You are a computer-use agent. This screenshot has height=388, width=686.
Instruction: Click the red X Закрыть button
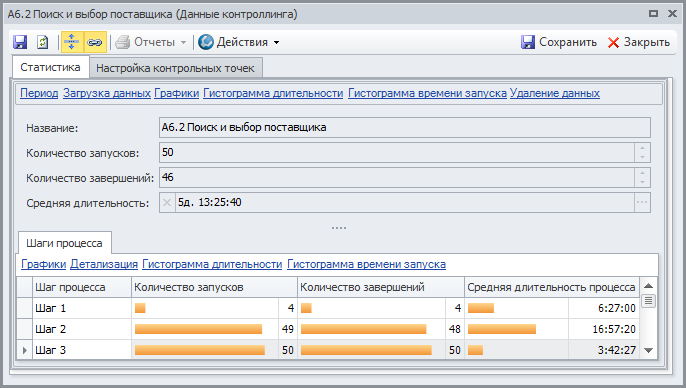[x=638, y=42]
